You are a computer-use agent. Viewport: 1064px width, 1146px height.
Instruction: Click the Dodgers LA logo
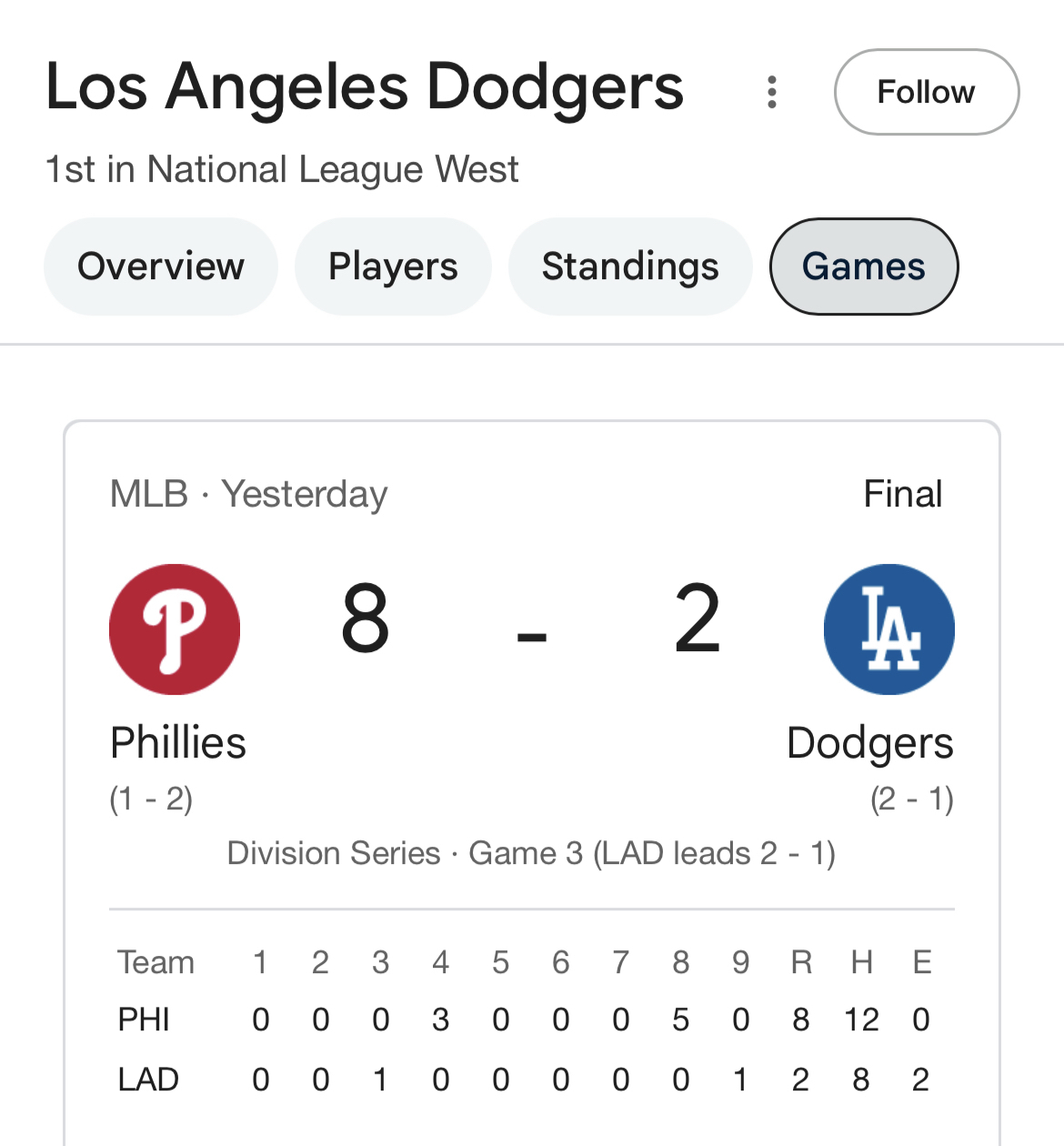[888, 629]
